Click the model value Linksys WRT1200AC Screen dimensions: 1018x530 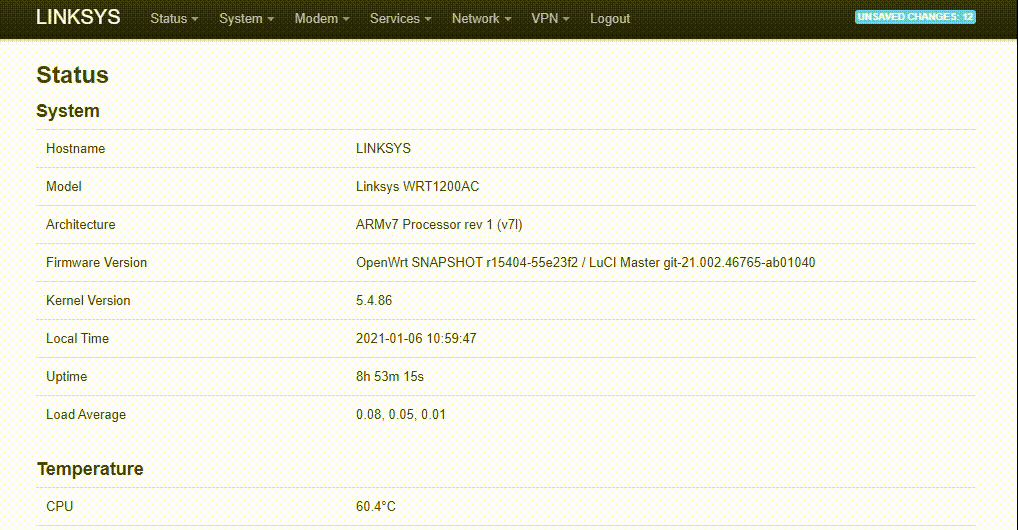pyautogui.click(x=417, y=186)
